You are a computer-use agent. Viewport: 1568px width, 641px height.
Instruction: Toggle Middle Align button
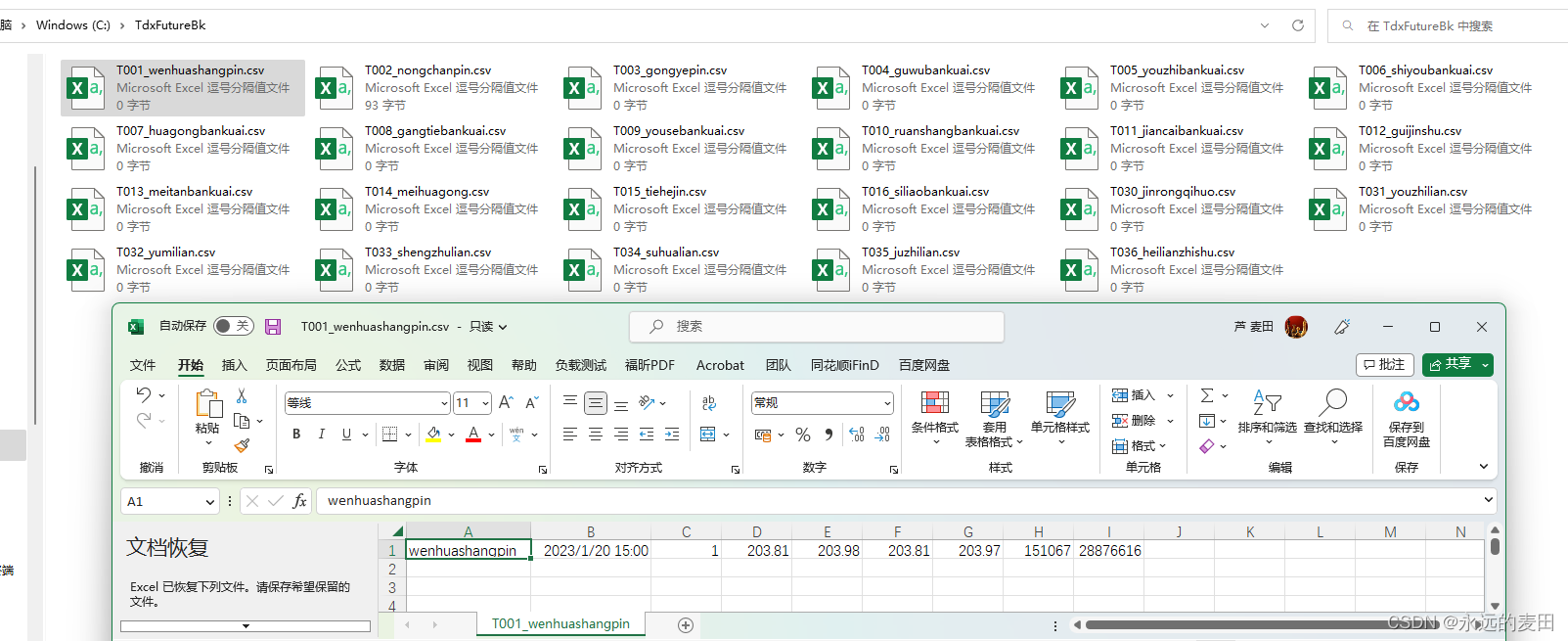click(x=596, y=402)
